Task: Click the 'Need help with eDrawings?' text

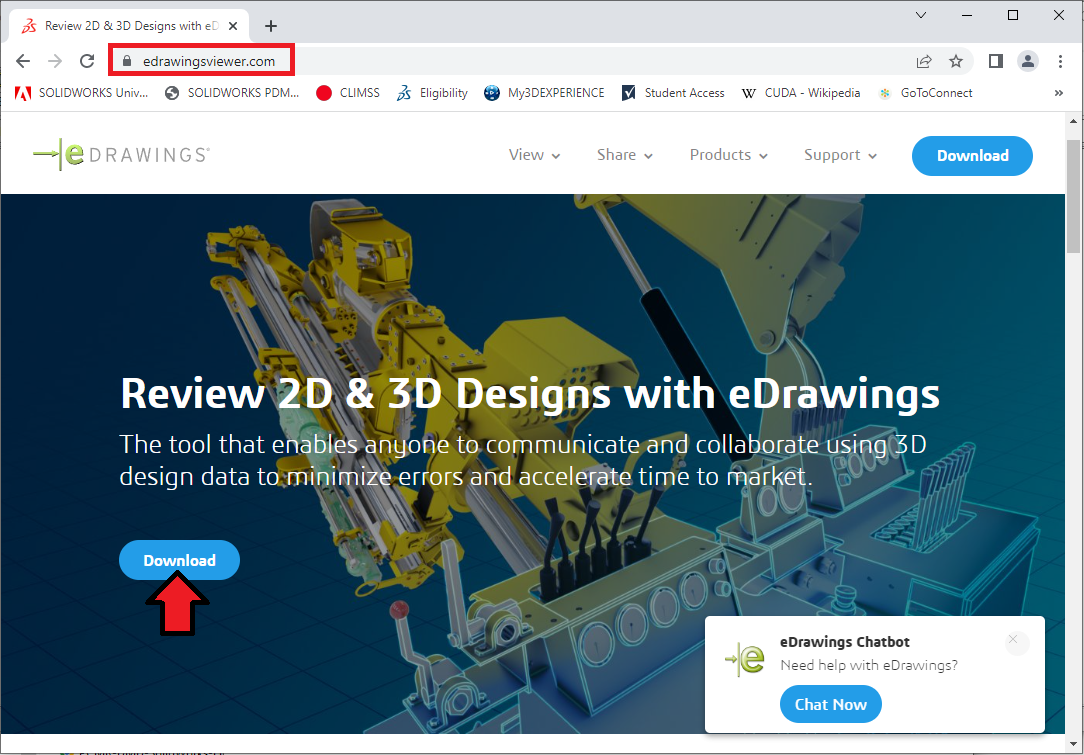Action: [868, 665]
